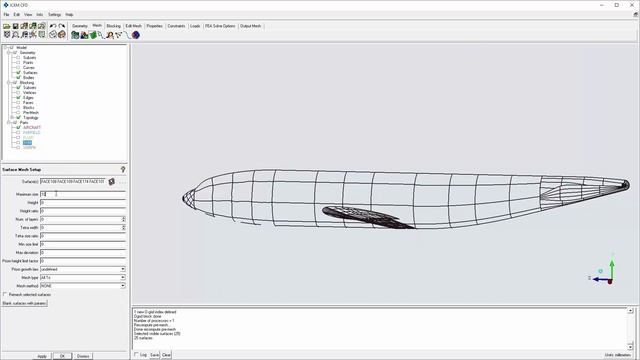Open the File menu
Image resolution: width=640 pixels, height=360 pixels.
(x=6, y=15)
